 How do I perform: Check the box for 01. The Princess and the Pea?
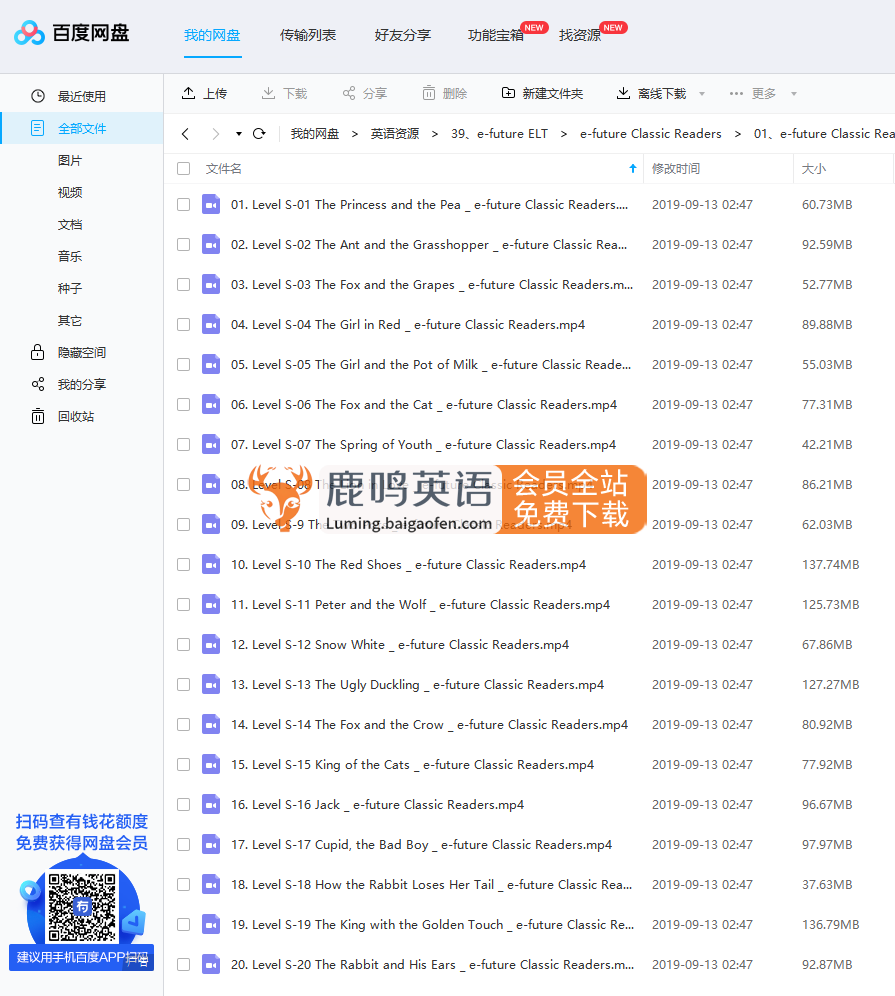[x=184, y=205]
